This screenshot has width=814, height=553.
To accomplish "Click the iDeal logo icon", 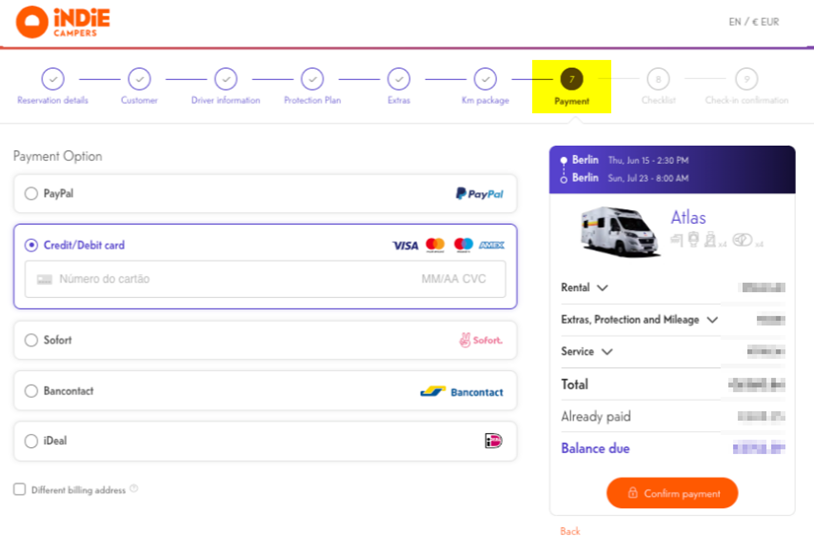I will [x=492, y=441].
